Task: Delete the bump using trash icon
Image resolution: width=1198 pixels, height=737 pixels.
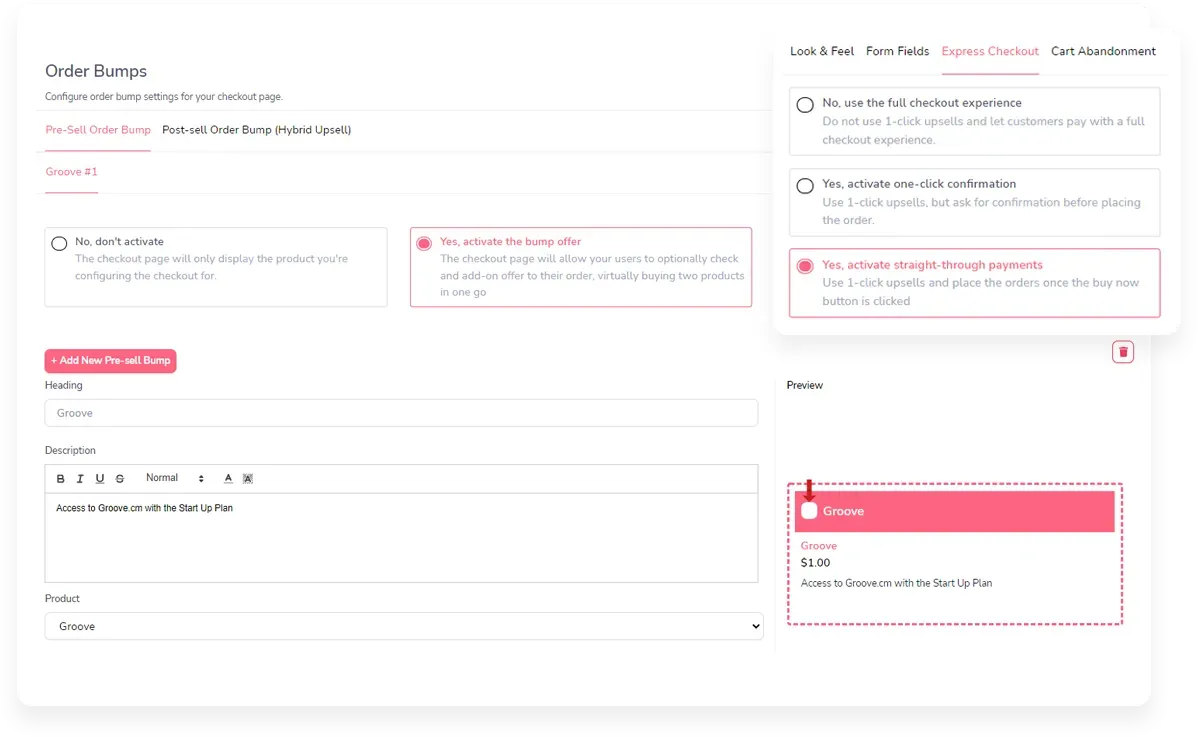Action: [1123, 351]
